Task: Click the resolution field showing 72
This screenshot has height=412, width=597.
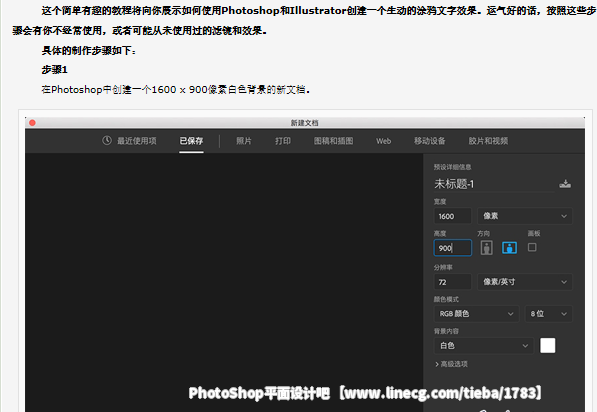Action: pos(453,282)
